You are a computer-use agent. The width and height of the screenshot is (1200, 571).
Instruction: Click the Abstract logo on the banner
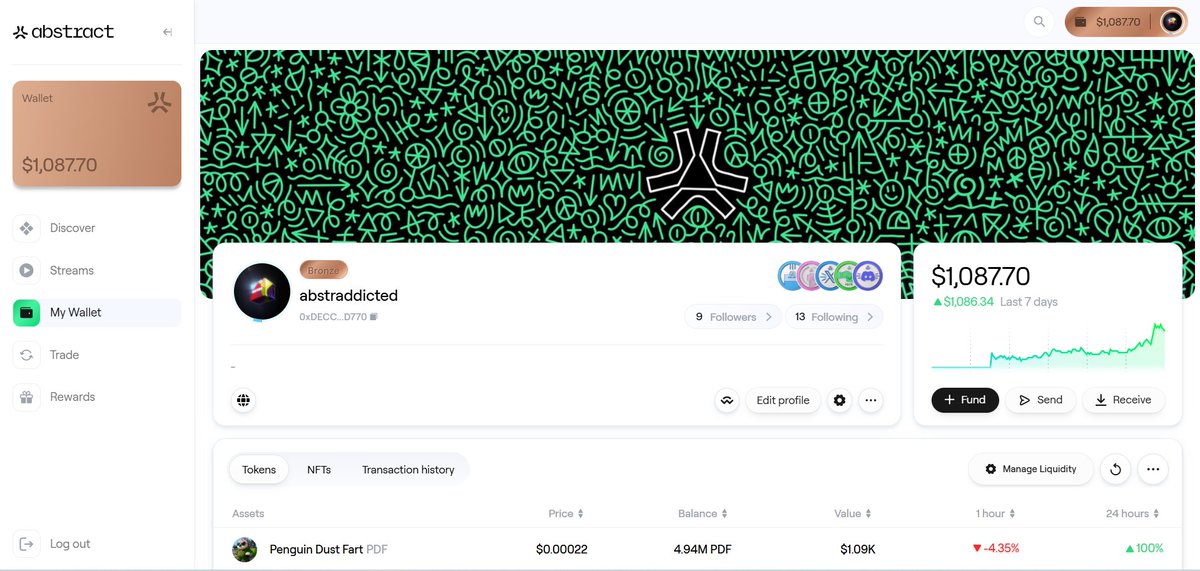click(x=698, y=176)
